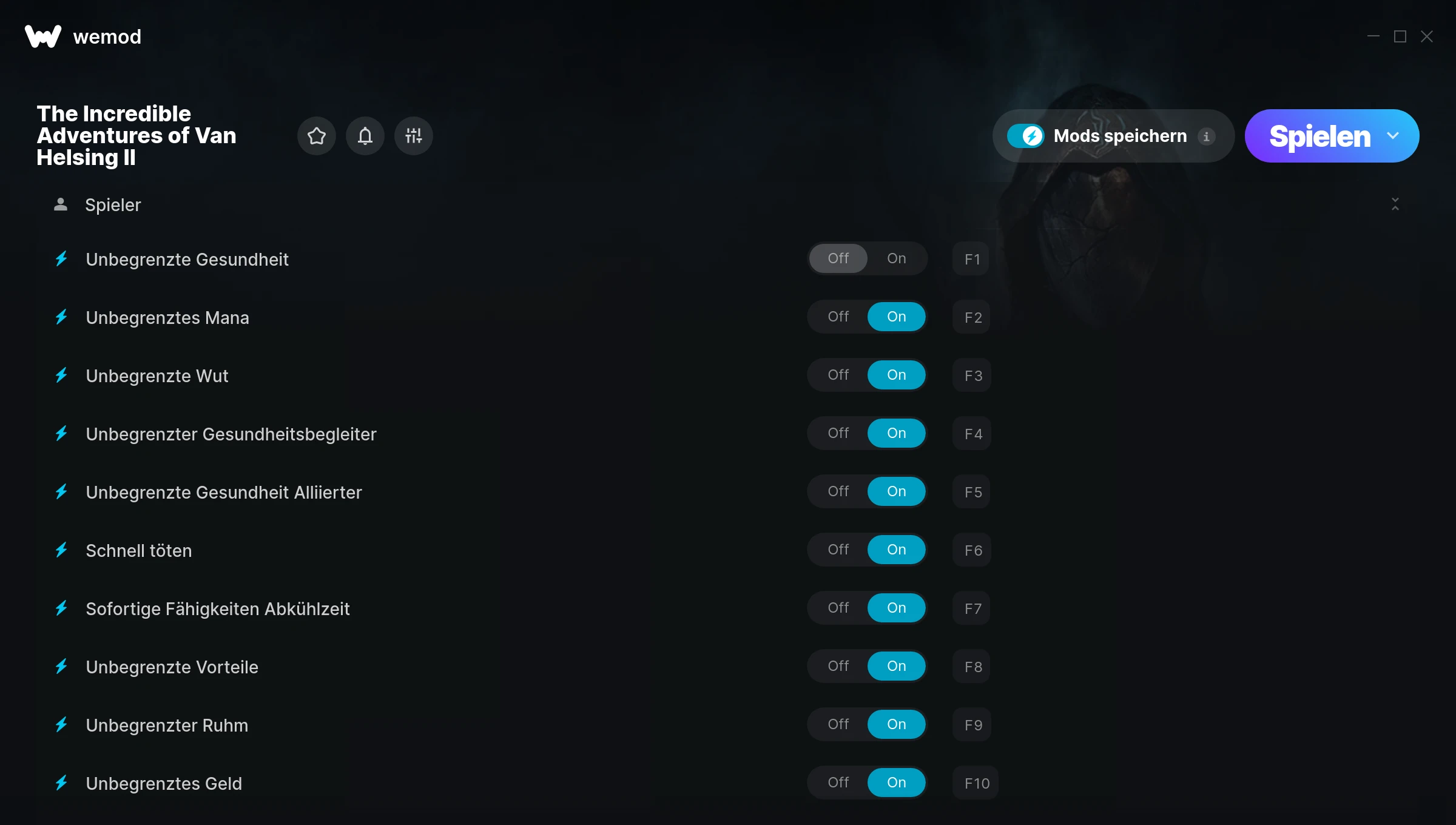Click the WeMod logo

pos(43,36)
